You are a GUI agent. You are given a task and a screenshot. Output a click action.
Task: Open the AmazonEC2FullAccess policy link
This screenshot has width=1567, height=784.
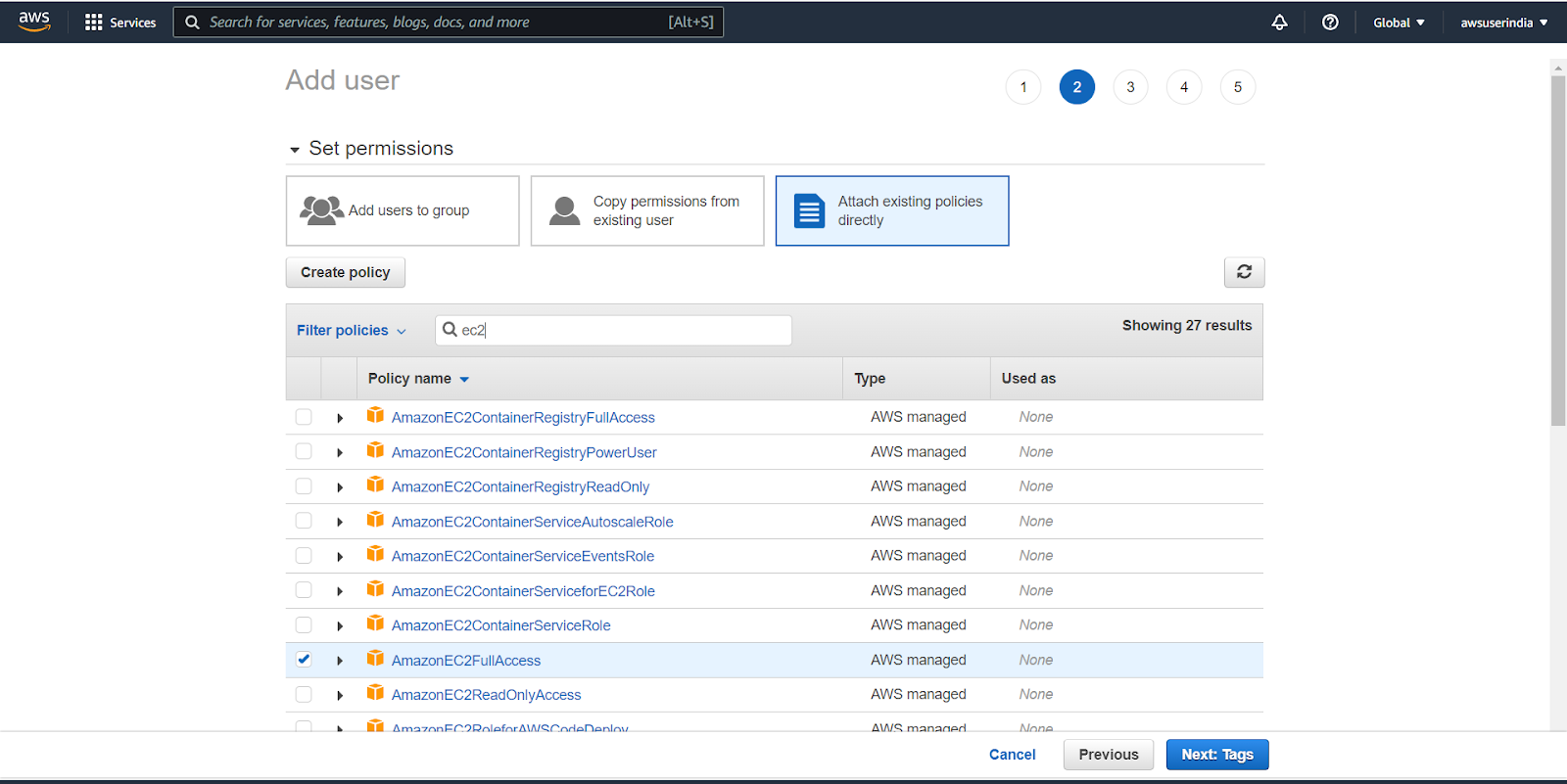point(466,661)
